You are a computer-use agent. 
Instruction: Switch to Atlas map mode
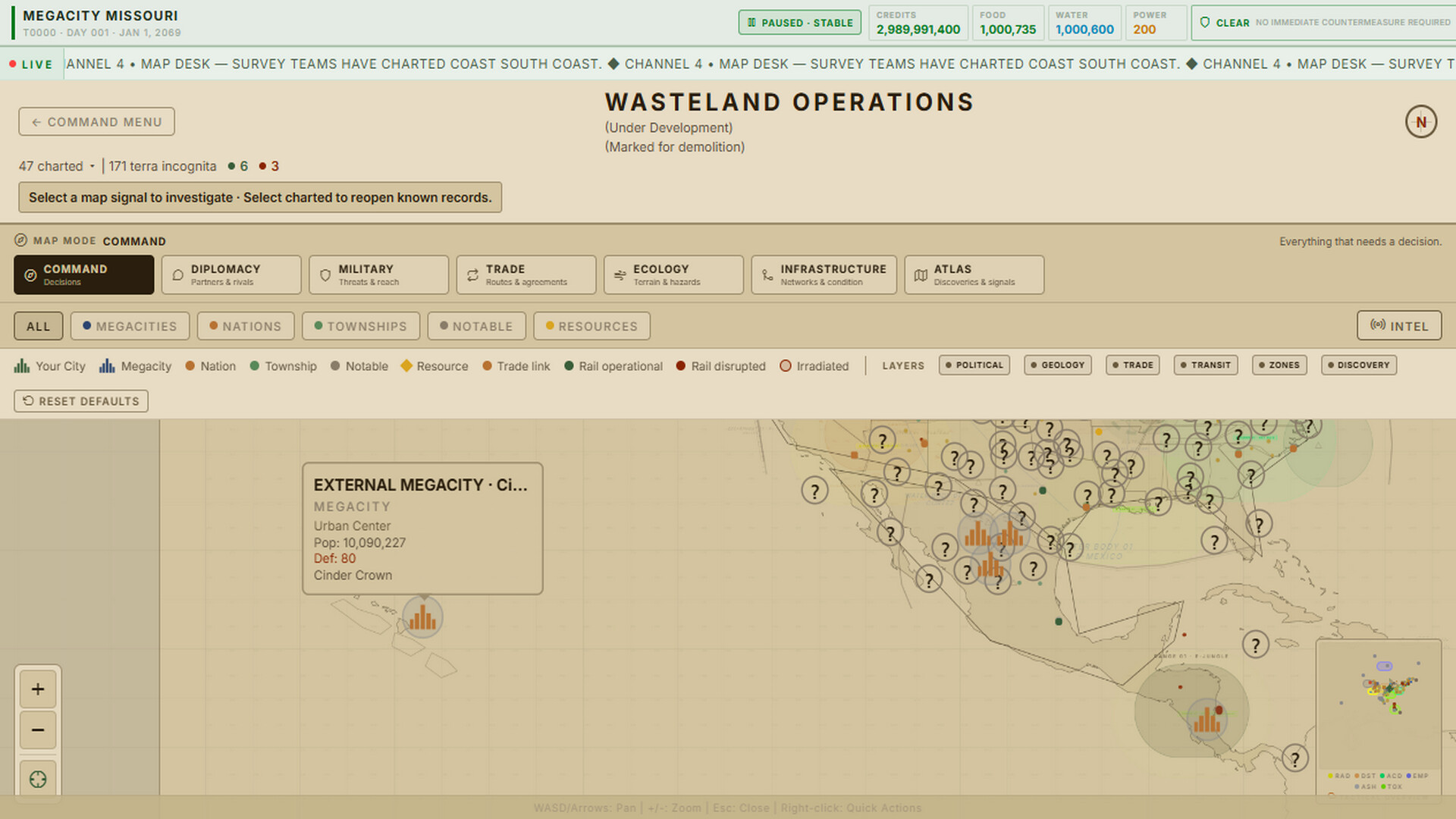tap(974, 275)
